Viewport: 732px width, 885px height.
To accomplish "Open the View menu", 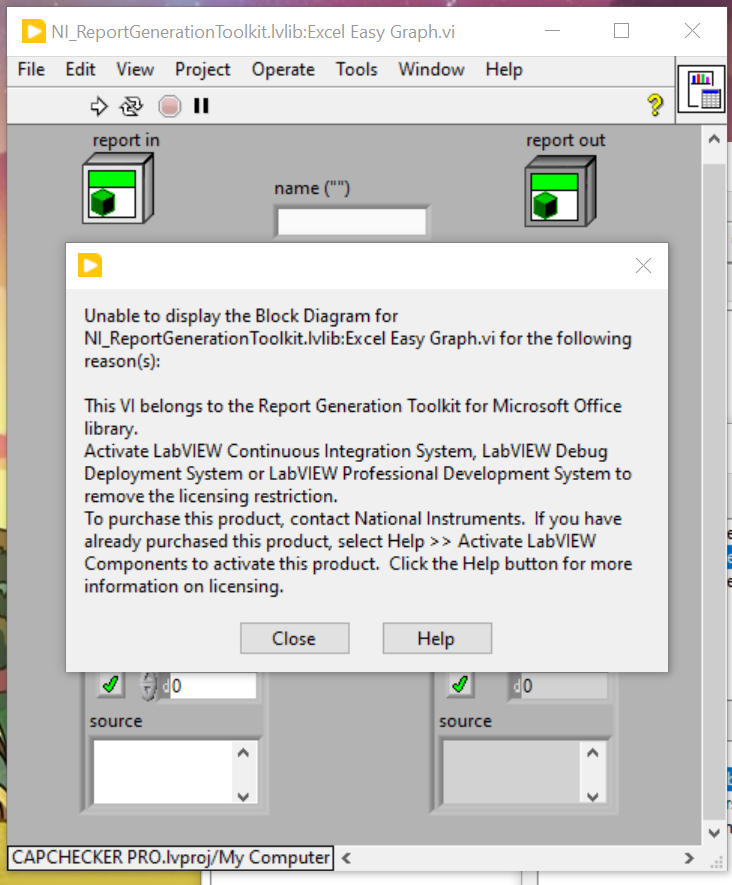I will pos(135,69).
